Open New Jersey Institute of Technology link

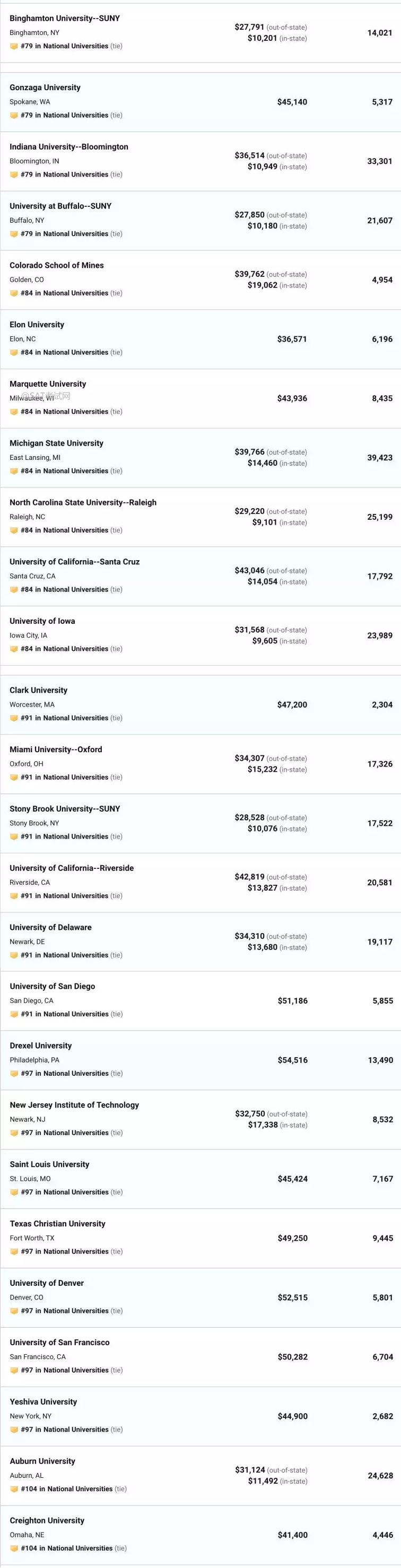(x=74, y=1105)
